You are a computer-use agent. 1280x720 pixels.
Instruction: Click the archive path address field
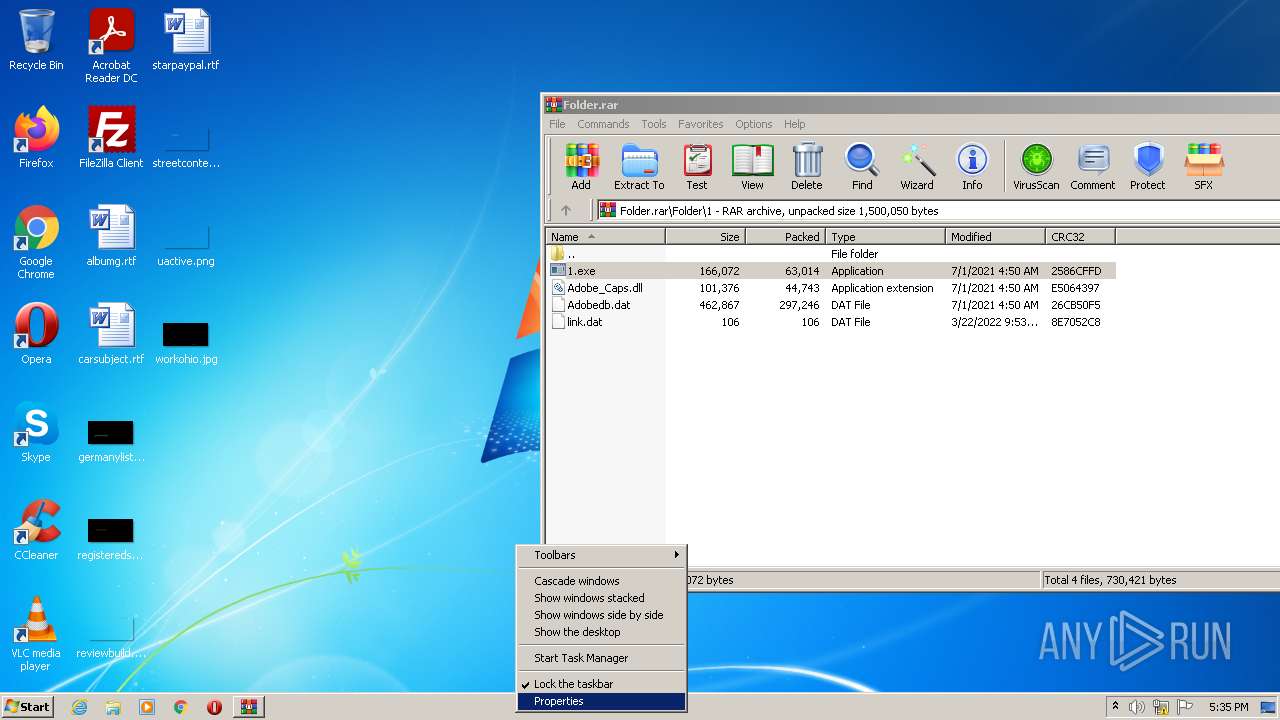coord(938,210)
